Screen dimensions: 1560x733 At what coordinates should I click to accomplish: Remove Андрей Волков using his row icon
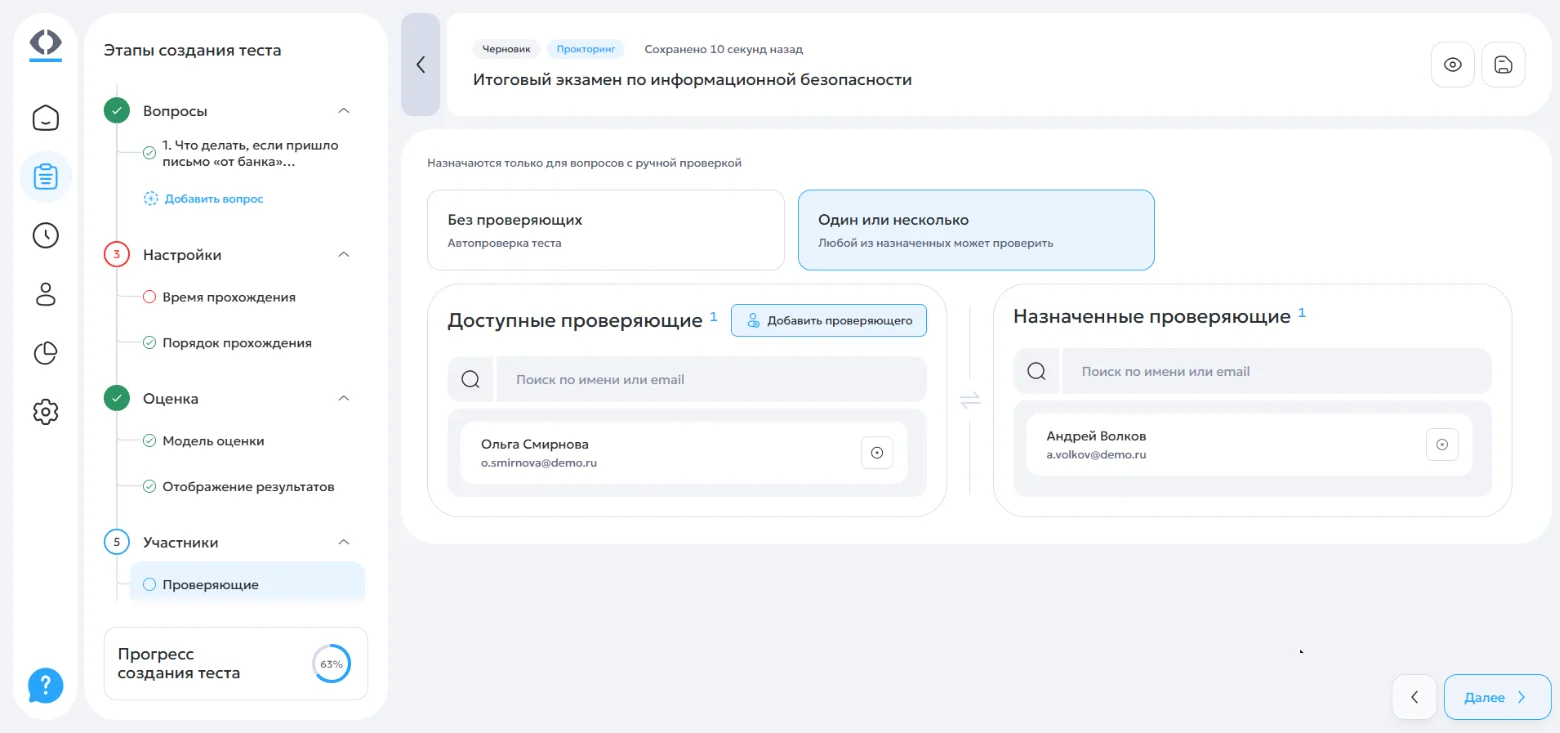click(x=1442, y=445)
